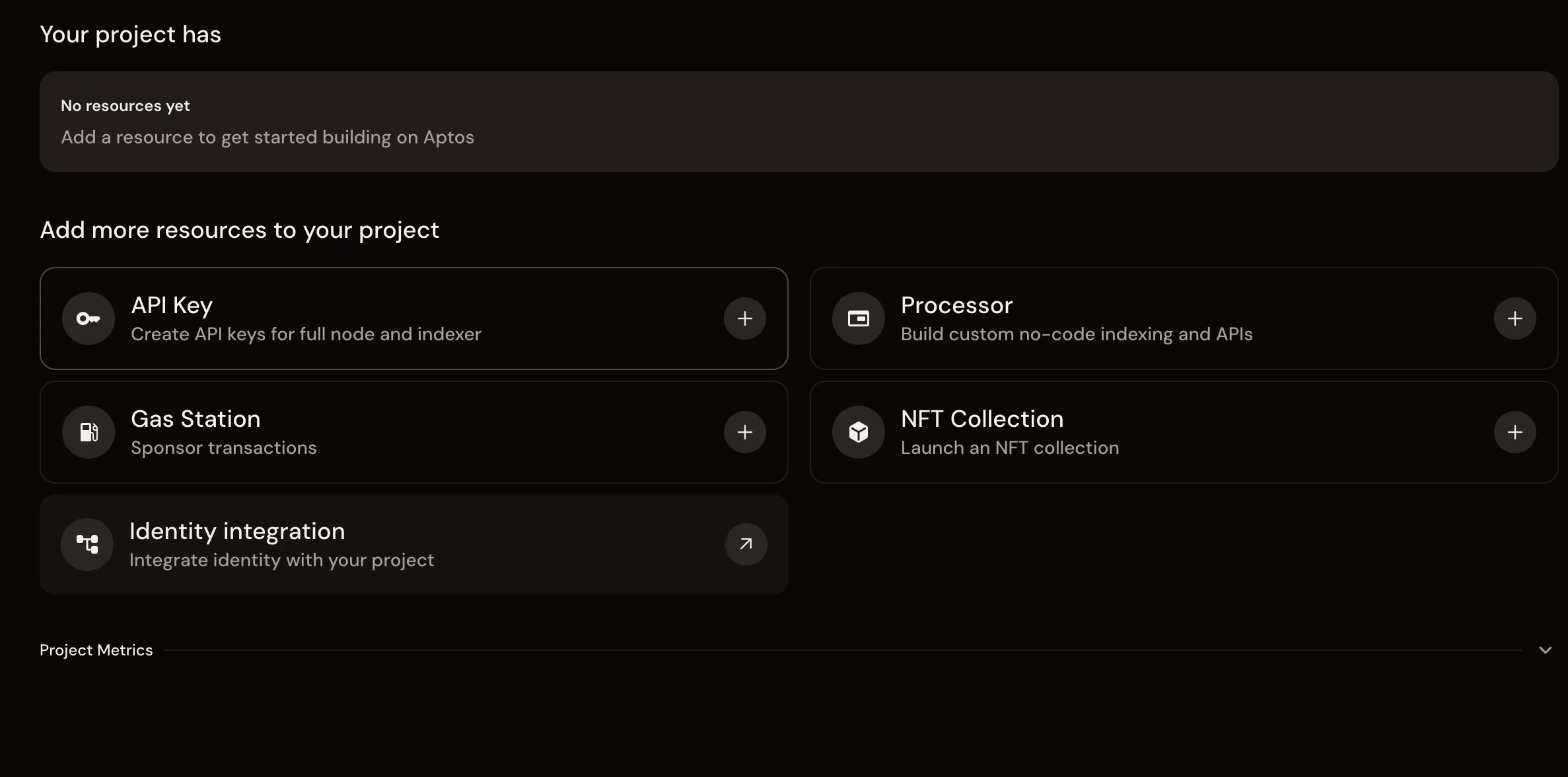The image size is (1568, 777).
Task: Click the Processor card's indexing icon
Action: coord(857,318)
